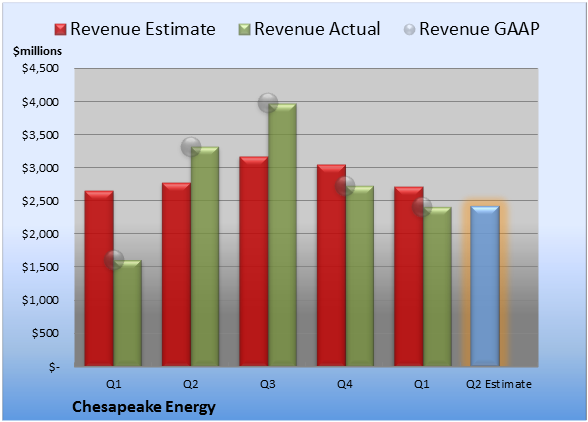588x422 pixels.
Task: Click the GAAP sphere marker above Q2
Action: click(x=190, y=146)
